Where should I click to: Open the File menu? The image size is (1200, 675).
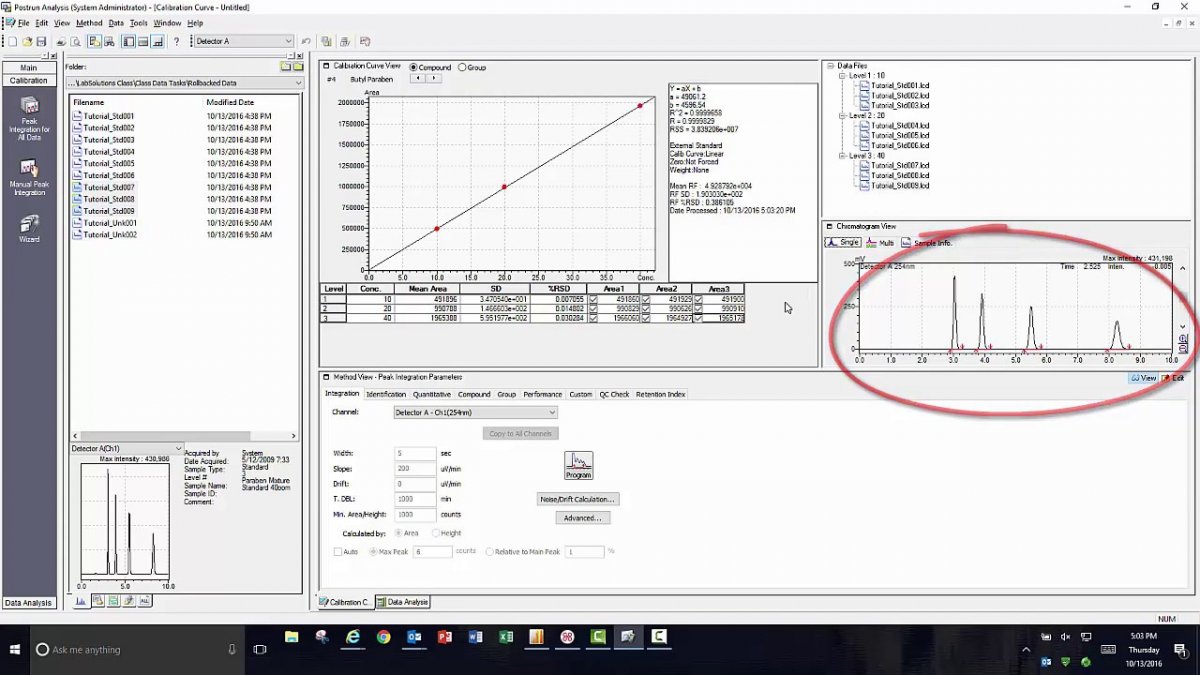click(x=23, y=23)
